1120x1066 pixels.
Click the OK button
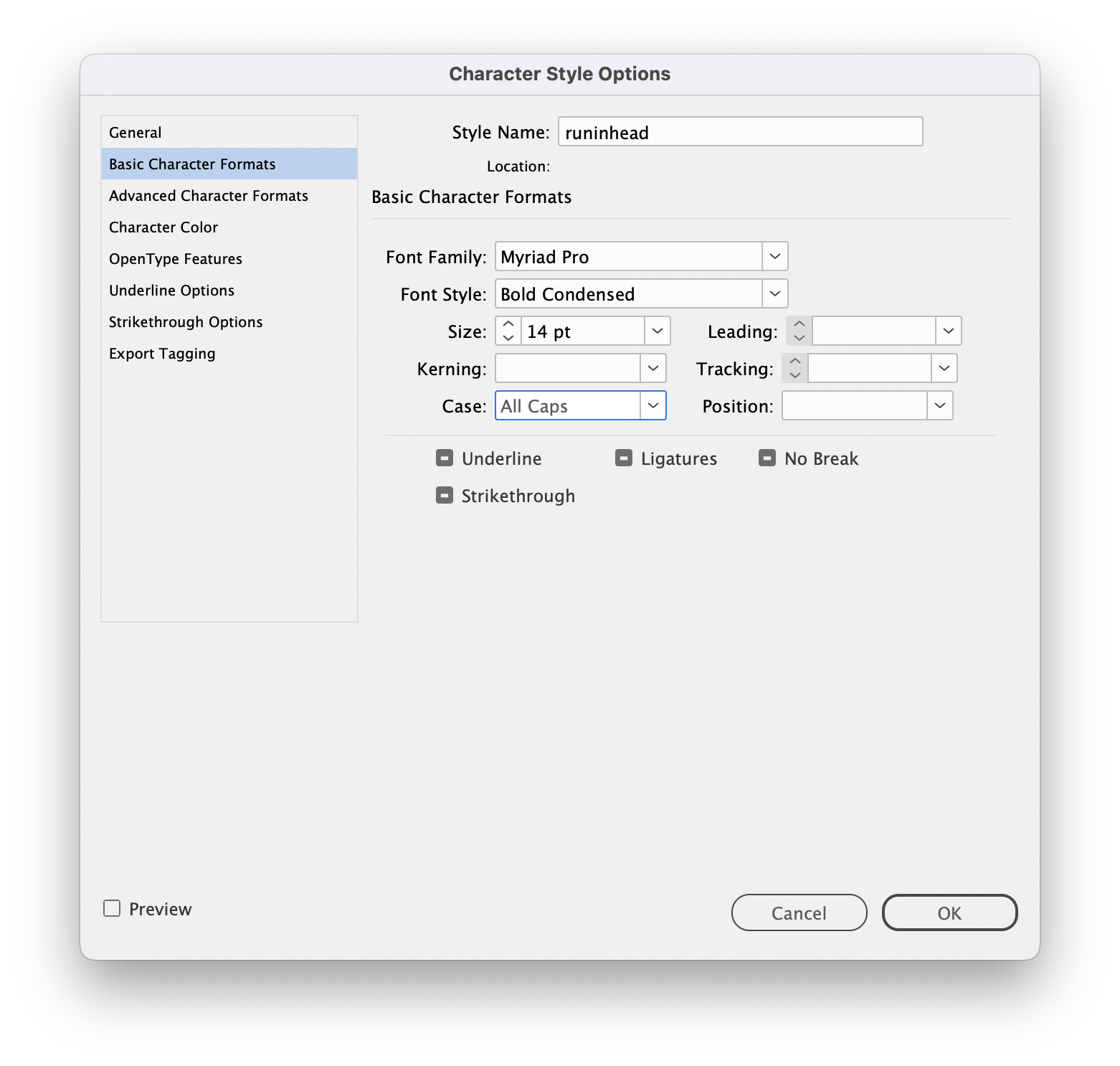pos(949,912)
